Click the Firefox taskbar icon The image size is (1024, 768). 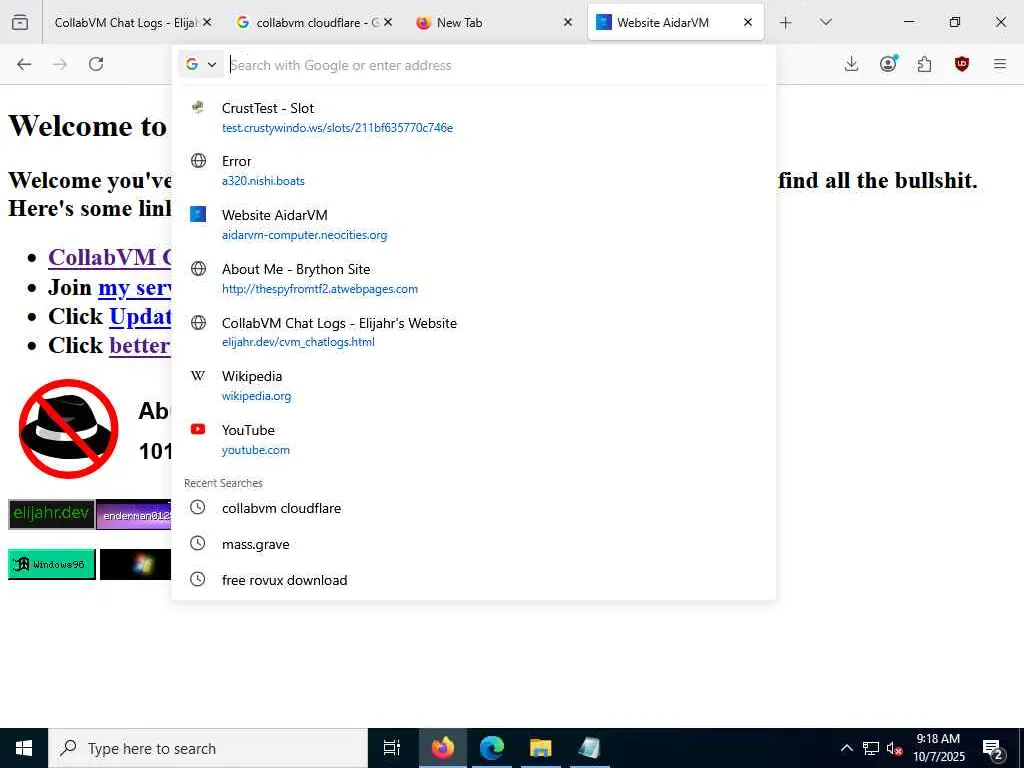click(443, 748)
